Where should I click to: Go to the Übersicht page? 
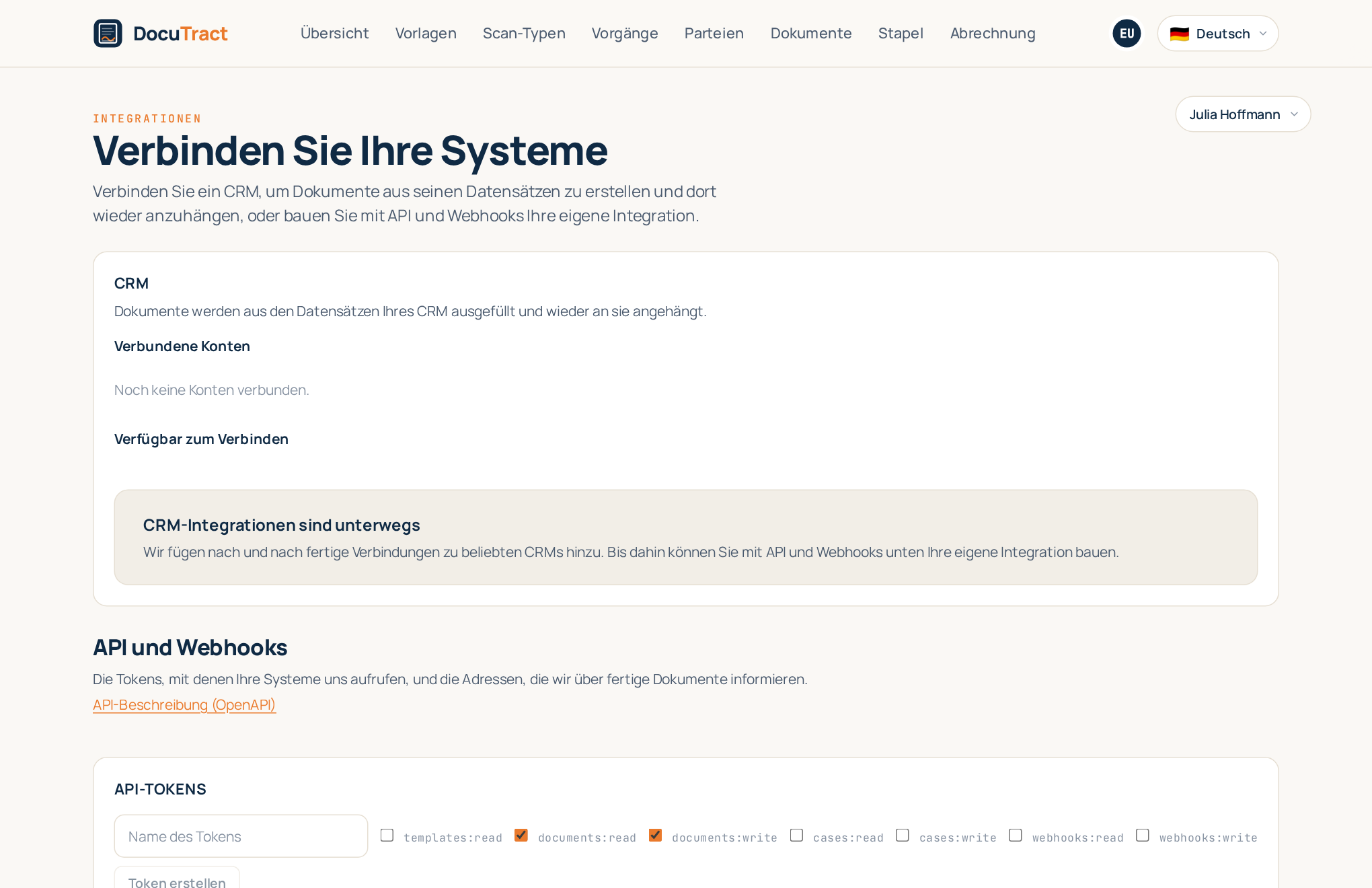334,33
